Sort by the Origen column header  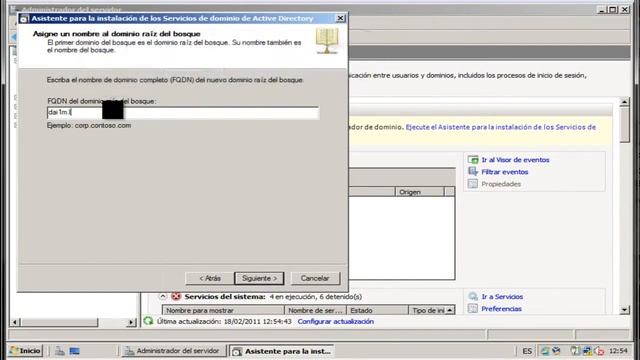(x=419, y=192)
